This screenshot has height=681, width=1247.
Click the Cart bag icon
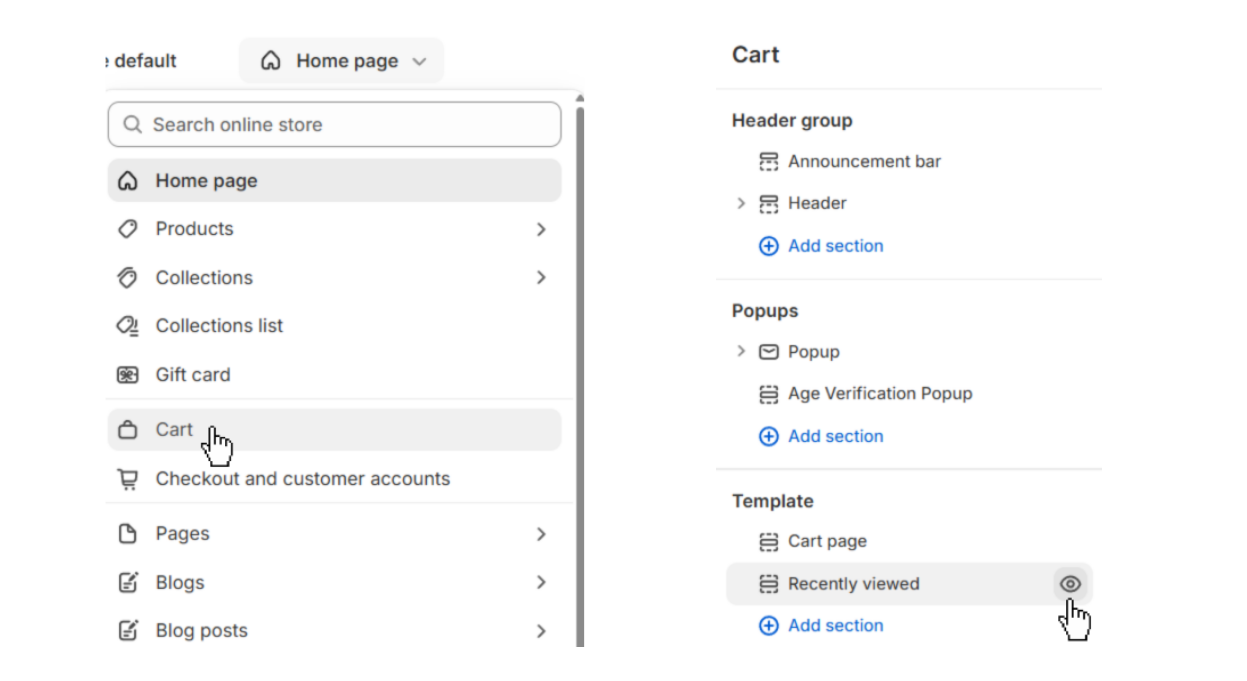point(128,428)
